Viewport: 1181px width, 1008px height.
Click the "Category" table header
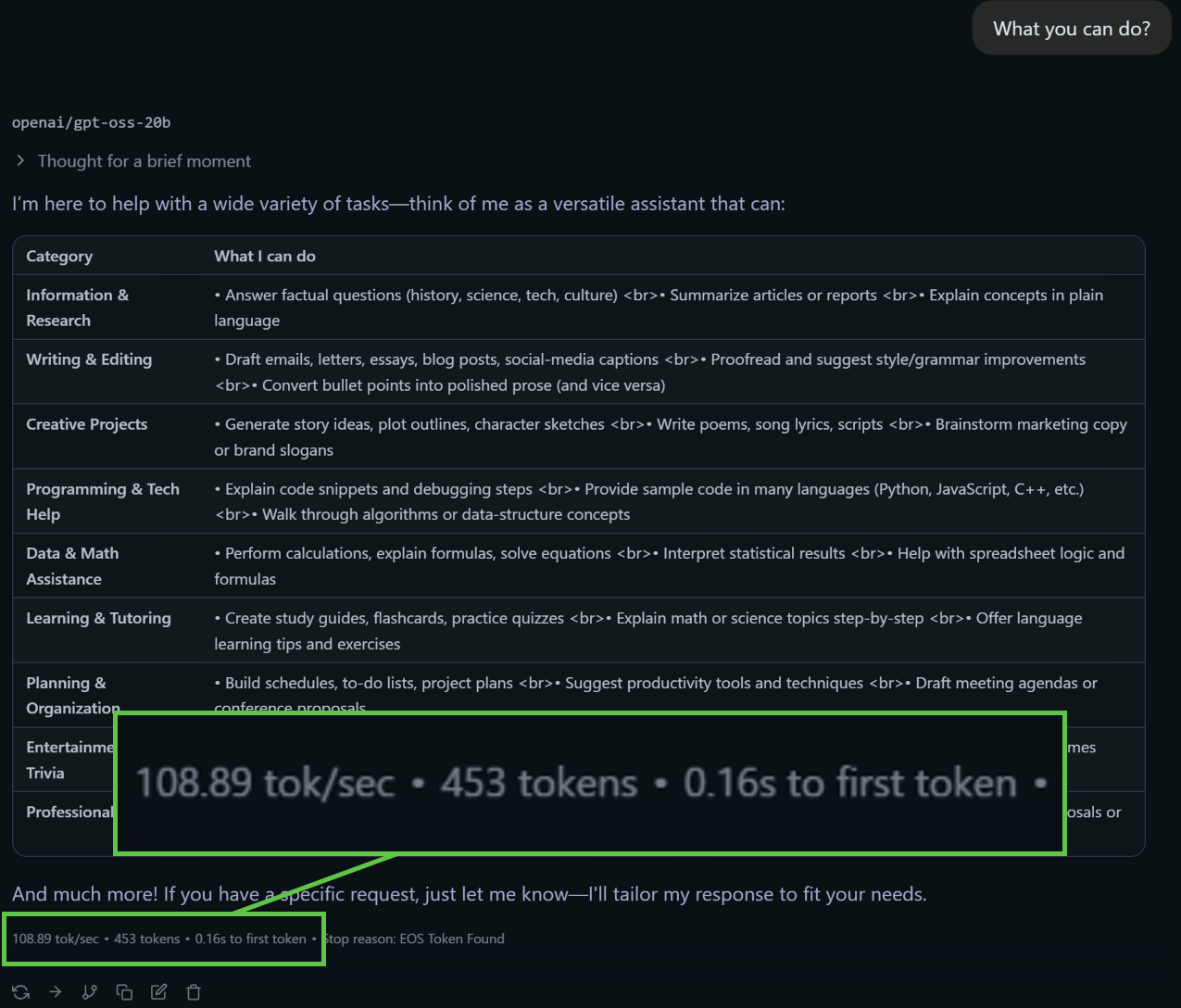click(59, 257)
